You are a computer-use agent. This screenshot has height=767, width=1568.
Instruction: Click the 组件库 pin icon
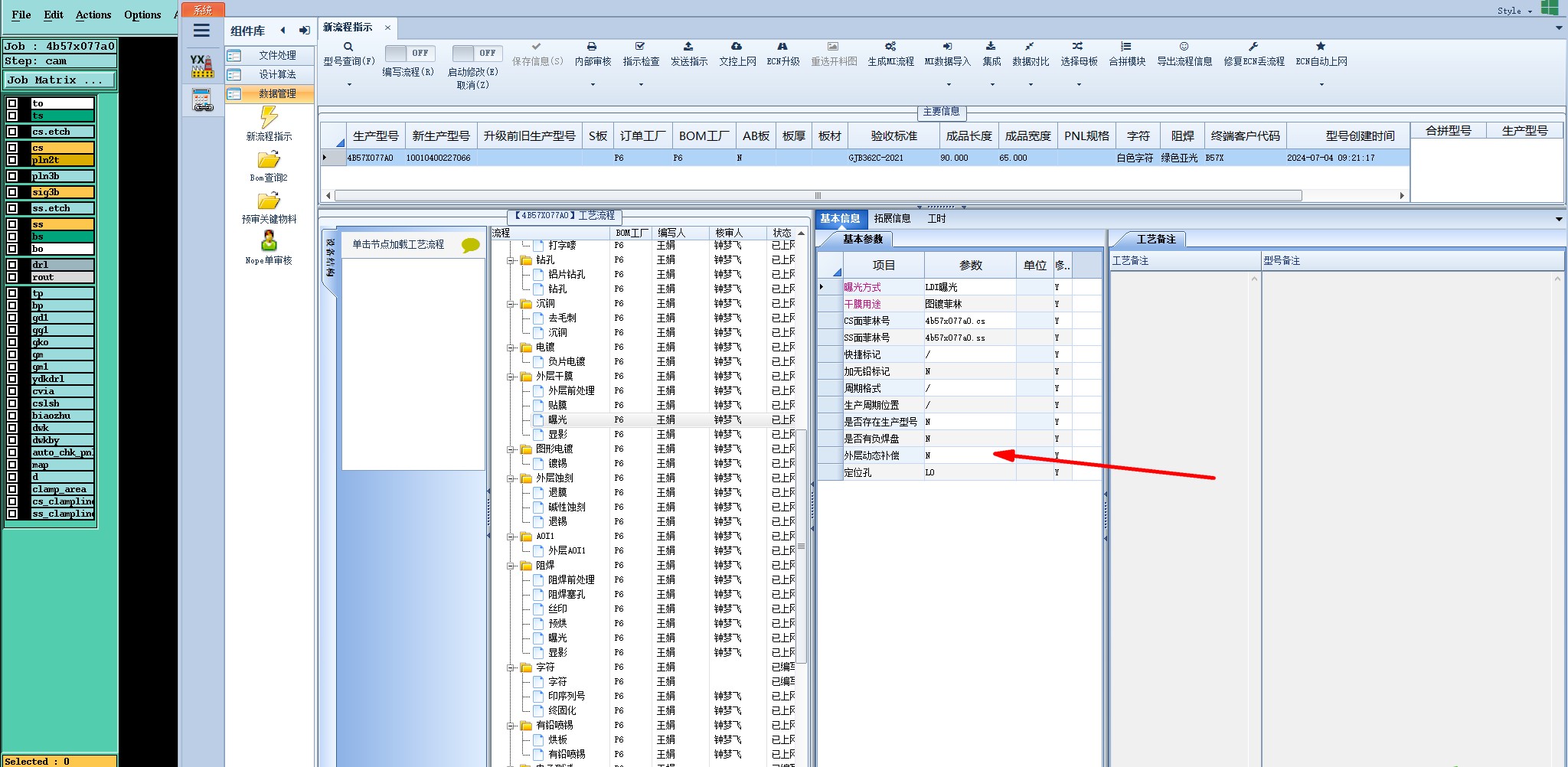tap(304, 31)
